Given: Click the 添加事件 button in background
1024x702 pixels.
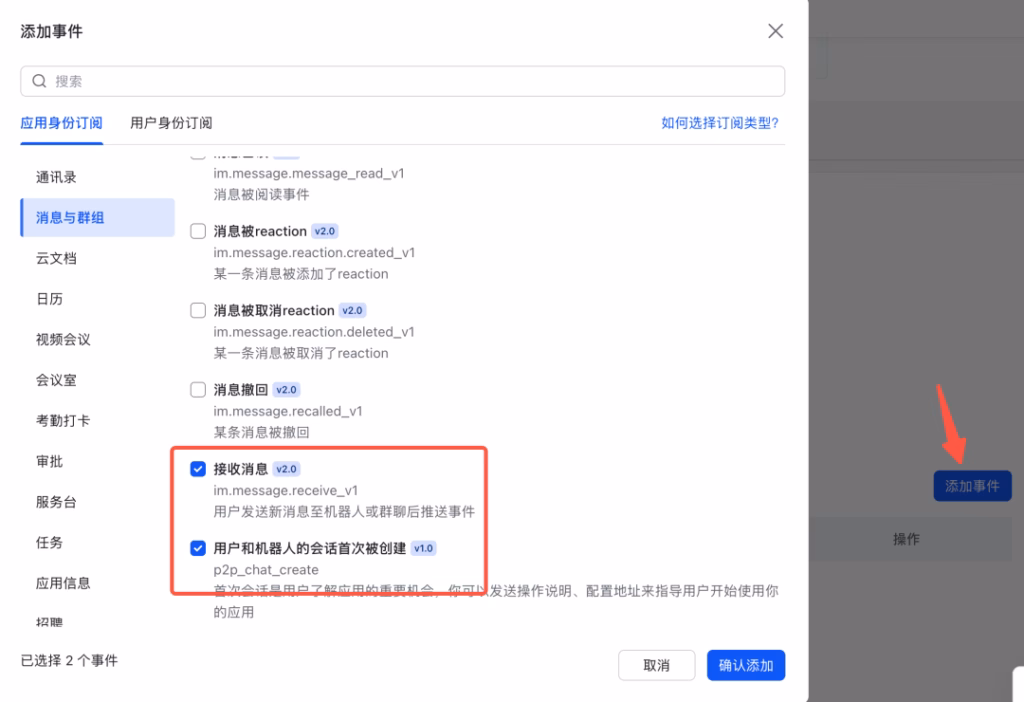Looking at the screenshot, I should (972, 486).
